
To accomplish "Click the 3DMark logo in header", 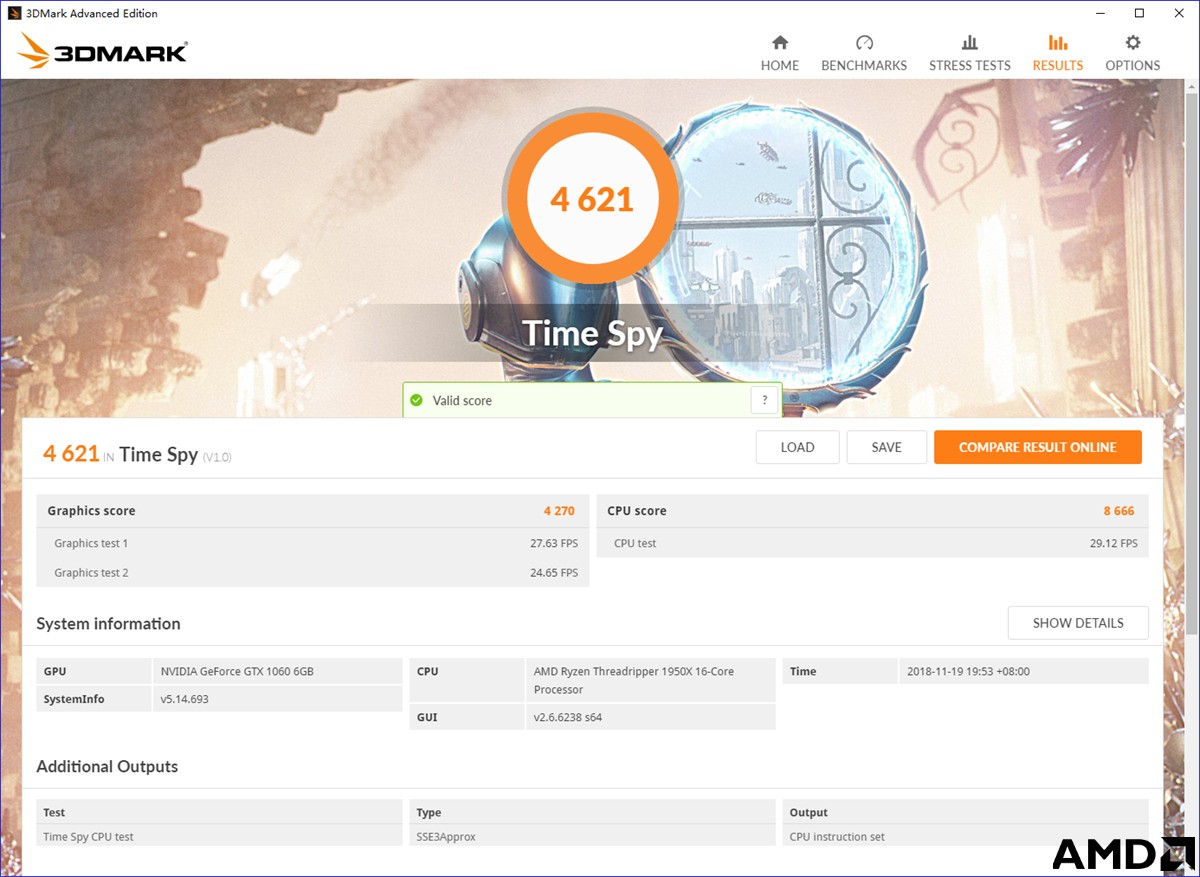I will point(102,52).
